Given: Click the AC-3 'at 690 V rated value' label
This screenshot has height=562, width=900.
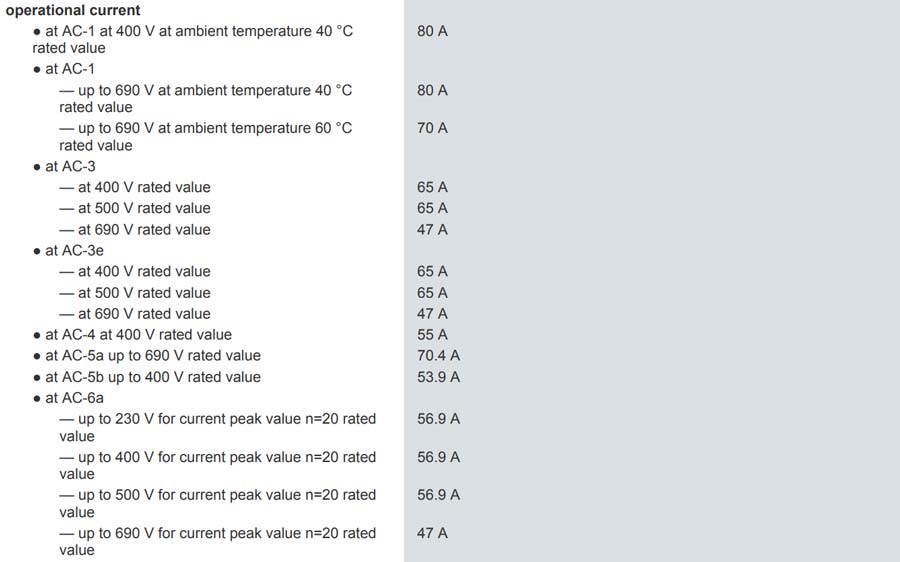Looking at the screenshot, I should (135, 230).
